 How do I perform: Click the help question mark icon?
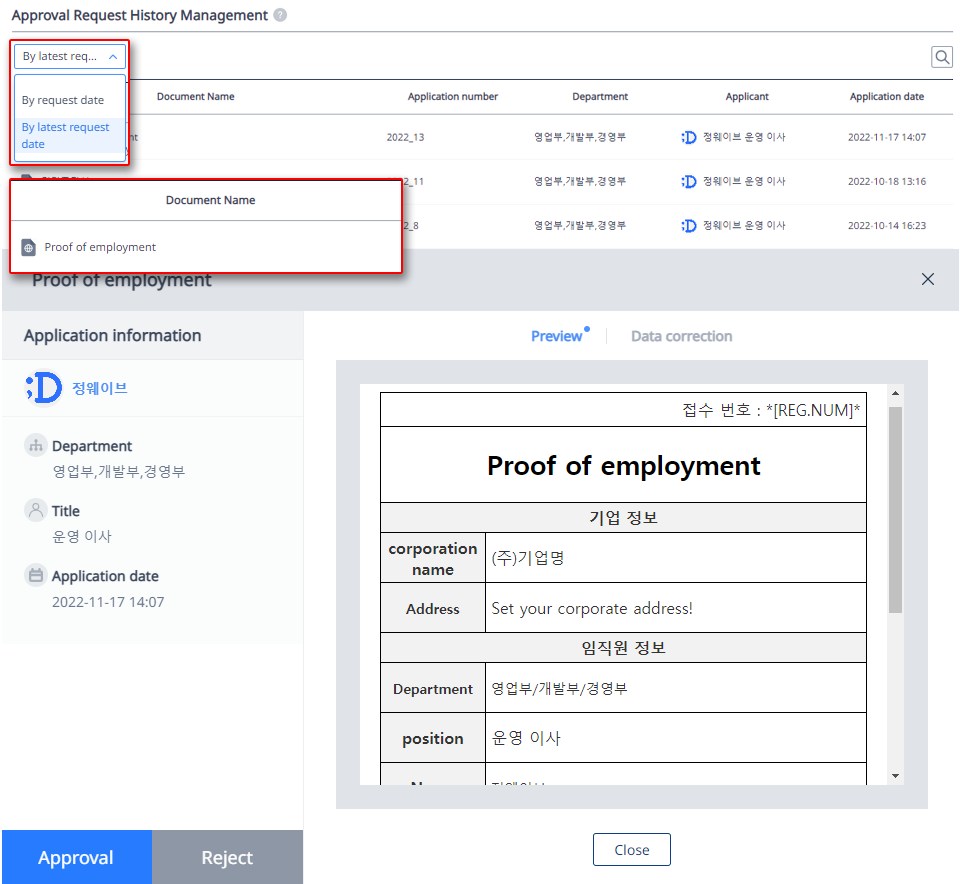click(x=280, y=15)
